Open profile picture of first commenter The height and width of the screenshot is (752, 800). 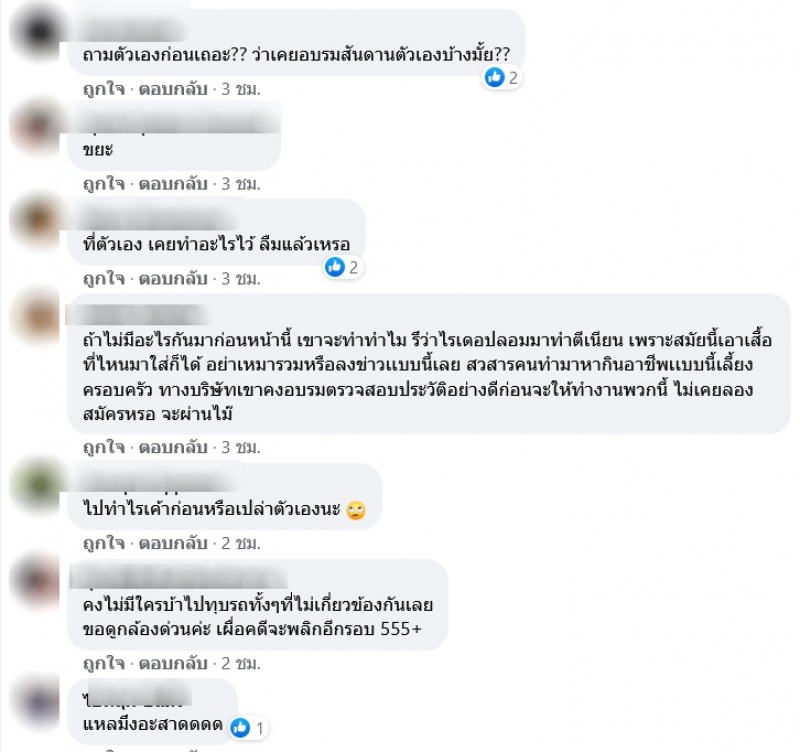click(37, 32)
